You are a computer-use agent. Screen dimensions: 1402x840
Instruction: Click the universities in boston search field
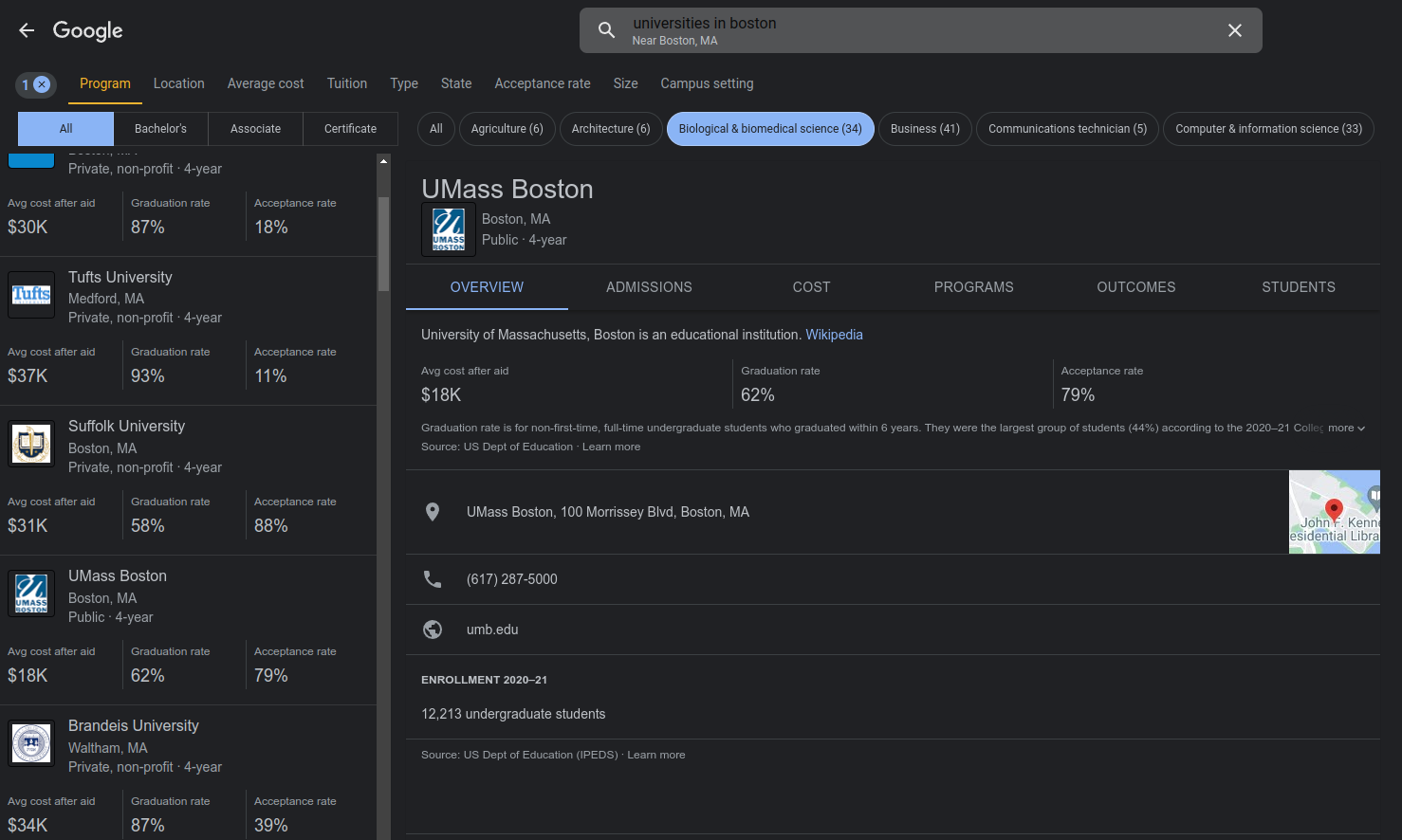[x=921, y=30]
